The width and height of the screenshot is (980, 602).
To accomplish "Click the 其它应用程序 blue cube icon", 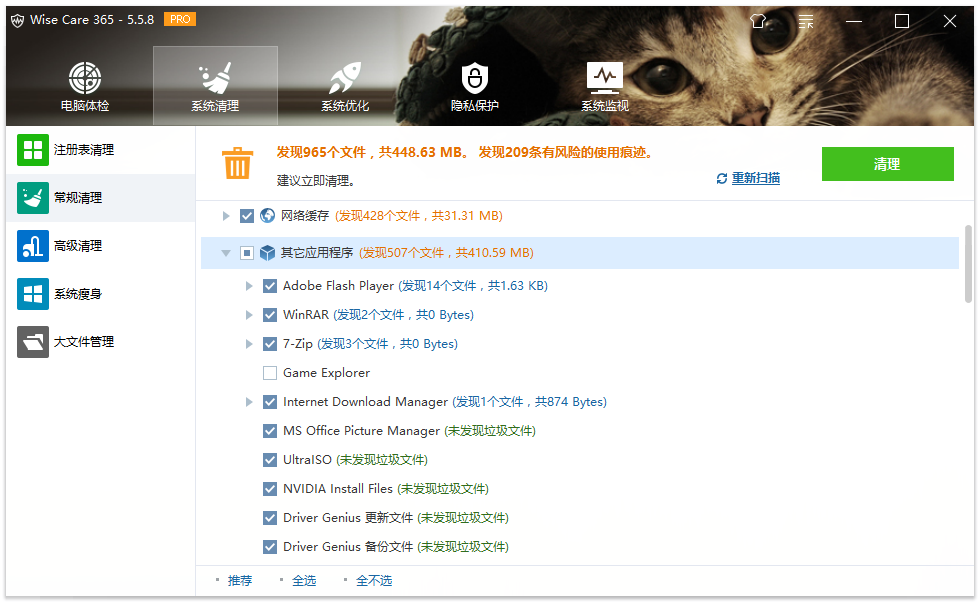I will point(268,253).
